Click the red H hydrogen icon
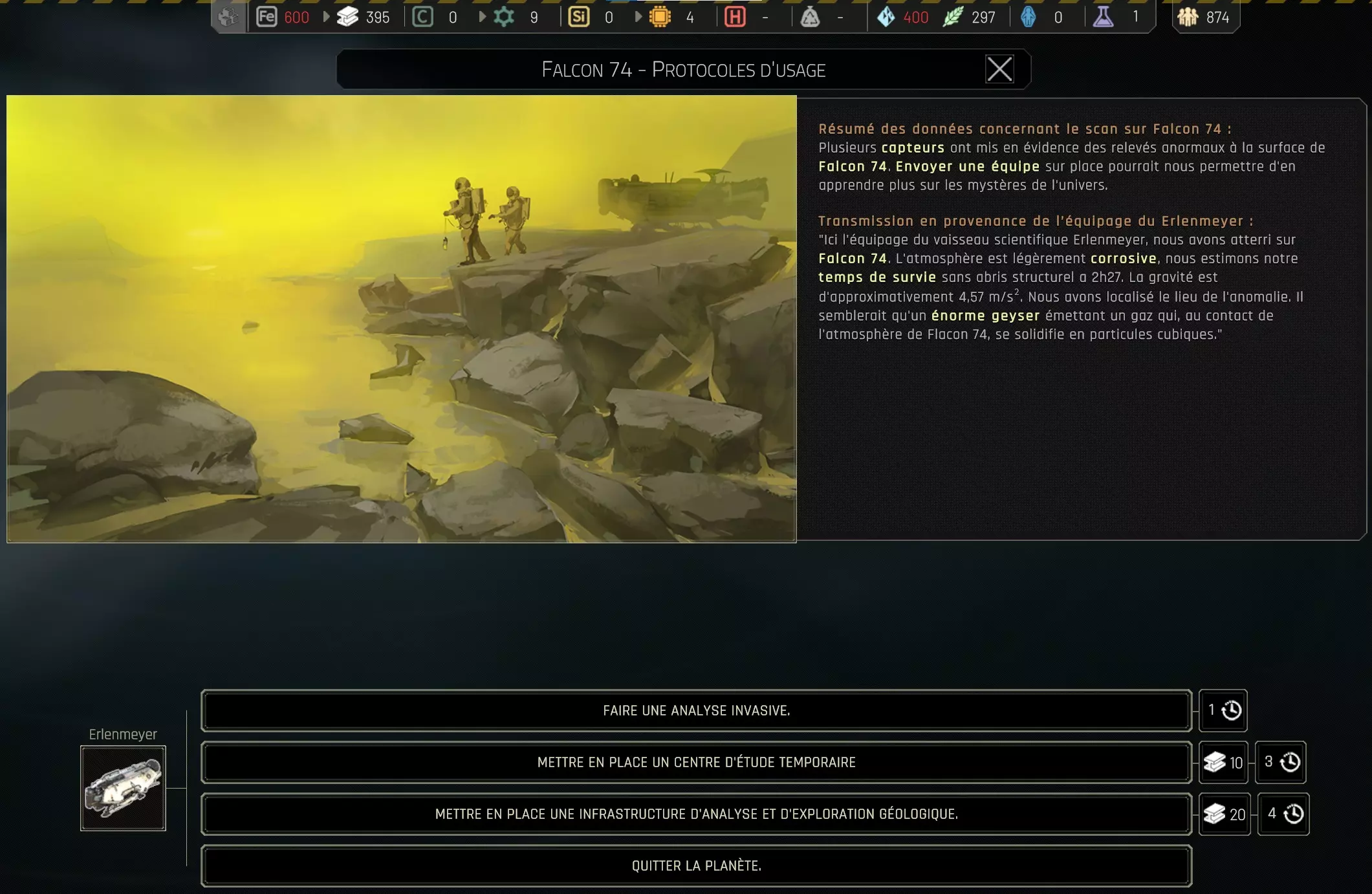This screenshot has width=1372, height=894. (x=735, y=17)
